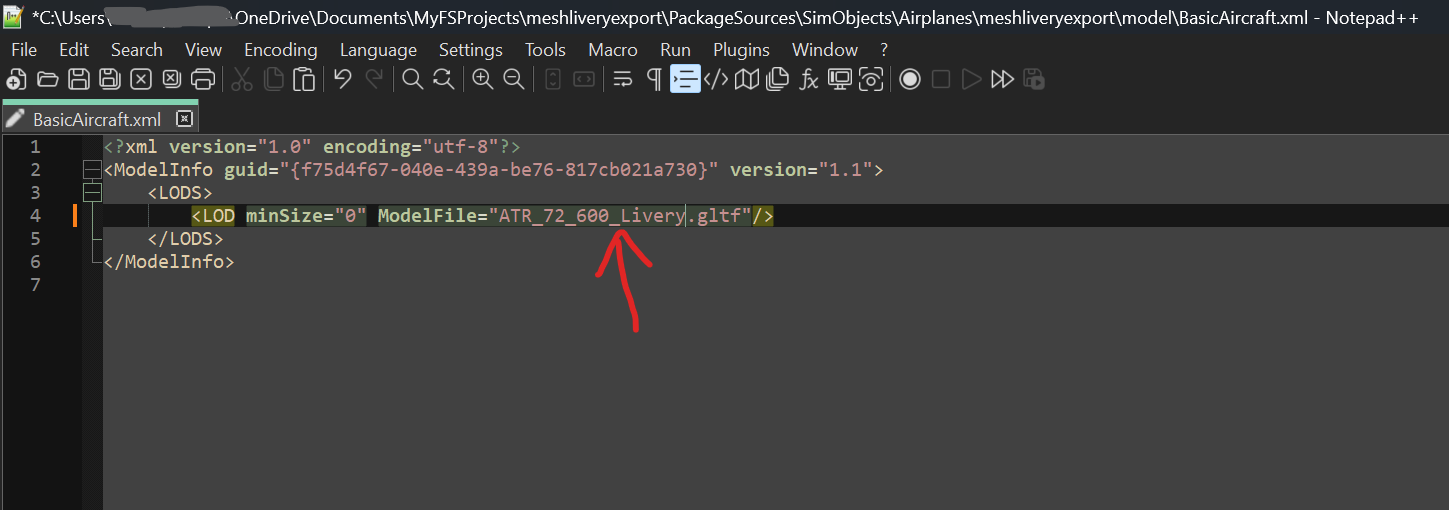Click the Undo arrow icon
1449x510 pixels.
[x=343, y=80]
